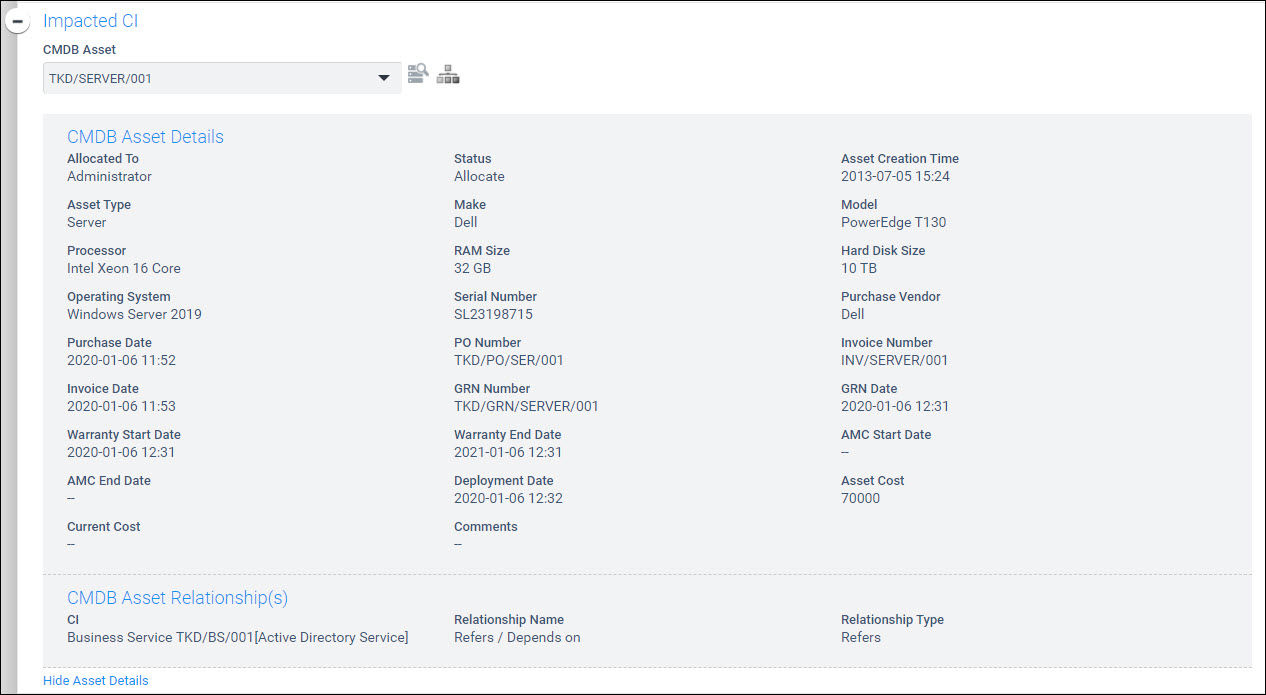Click the Business Service TKD/BS/001 CI entry
The width and height of the screenshot is (1266, 695).
point(237,637)
